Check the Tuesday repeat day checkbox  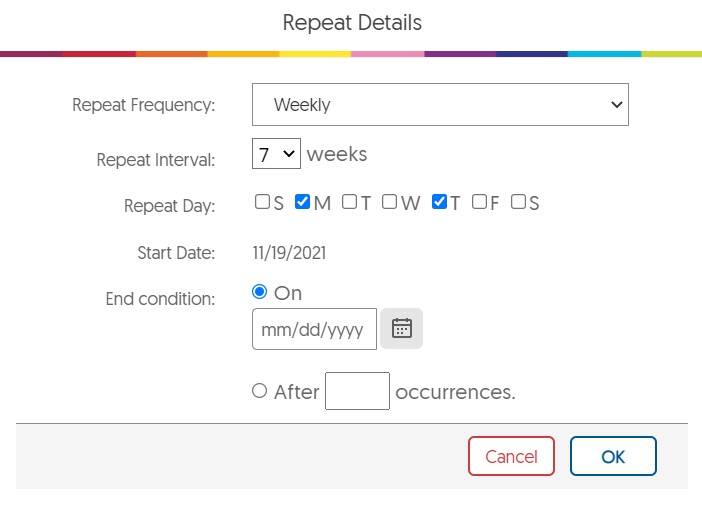(349, 202)
